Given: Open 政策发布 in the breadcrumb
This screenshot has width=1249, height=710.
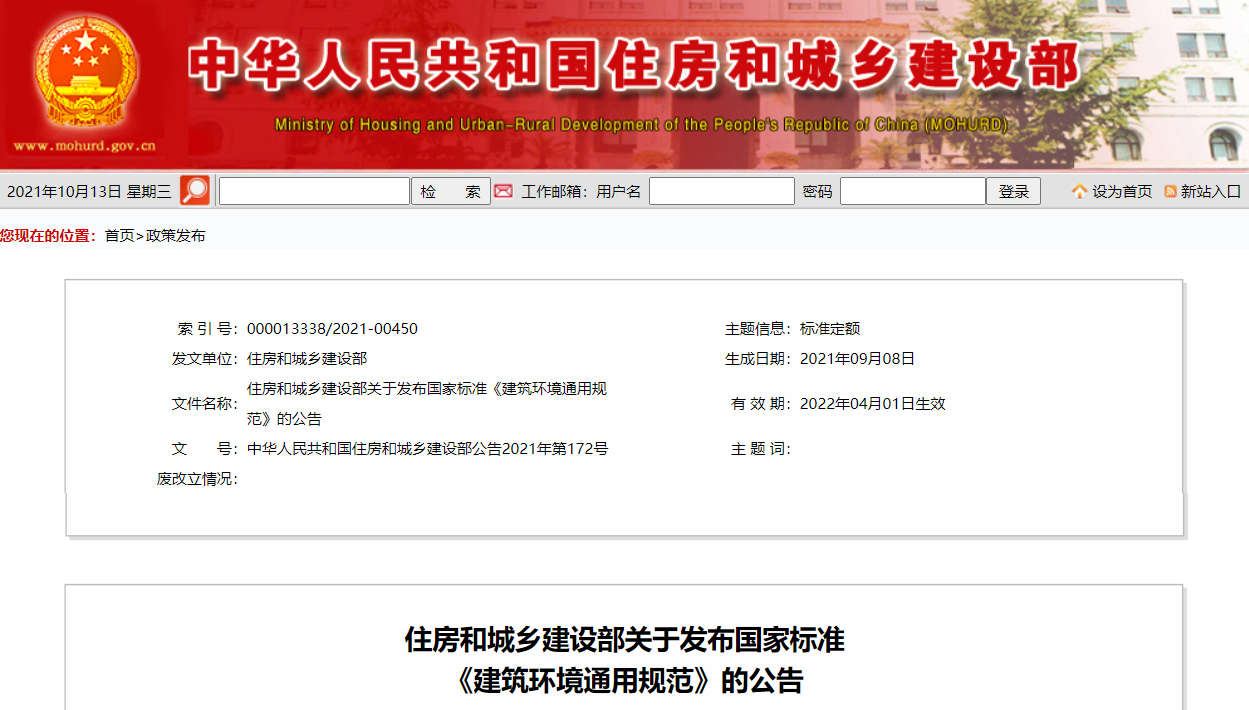Looking at the screenshot, I should coord(176,236).
